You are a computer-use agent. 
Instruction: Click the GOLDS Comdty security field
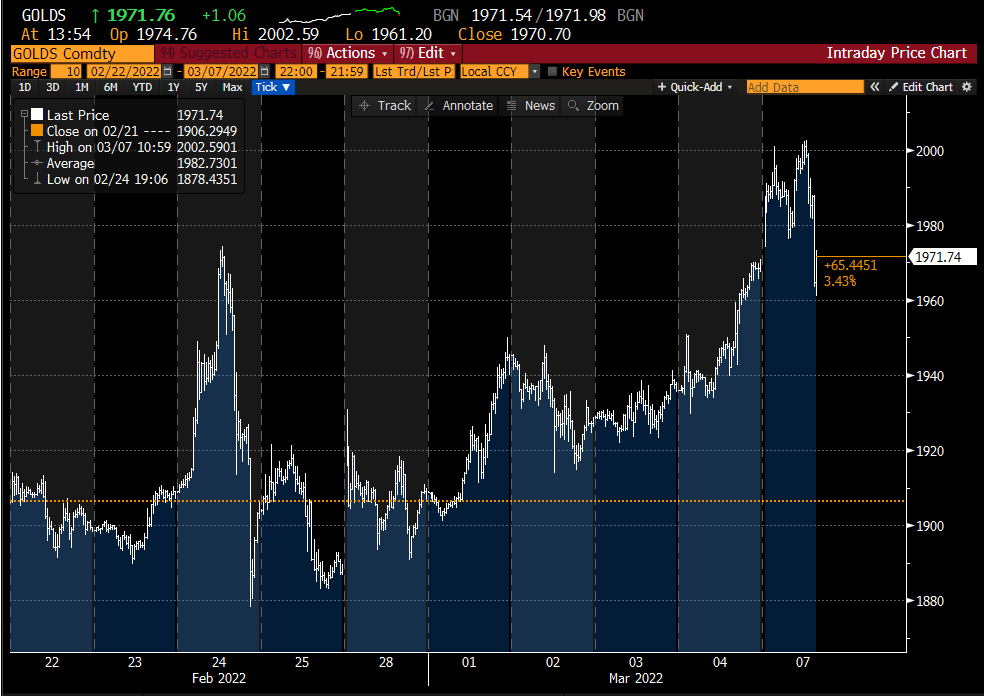pyautogui.click(x=82, y=53)
